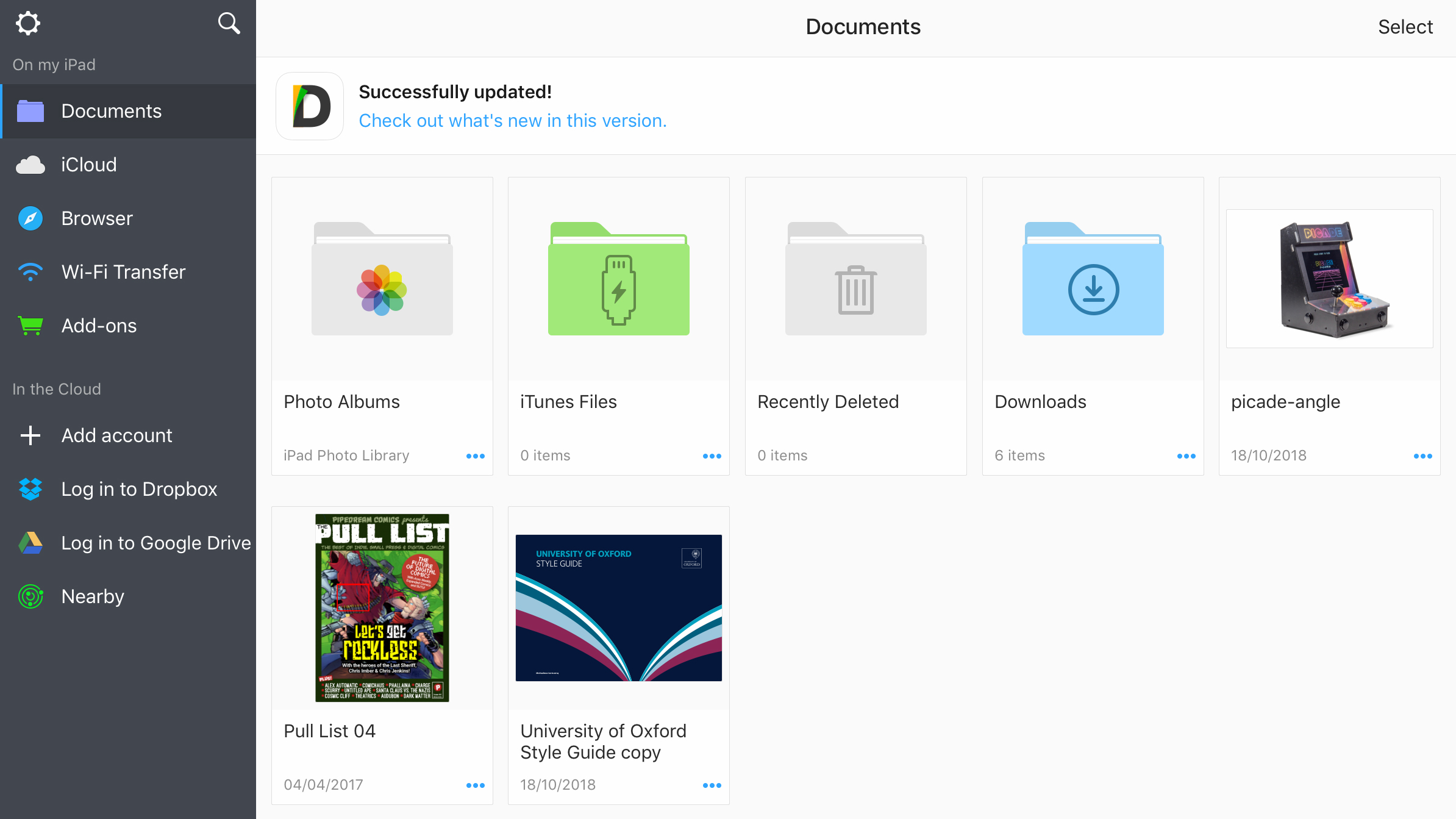Tap the Select button
Image resolution: width=1456 pixels, height=819 pixels.
coord(1405,27)
